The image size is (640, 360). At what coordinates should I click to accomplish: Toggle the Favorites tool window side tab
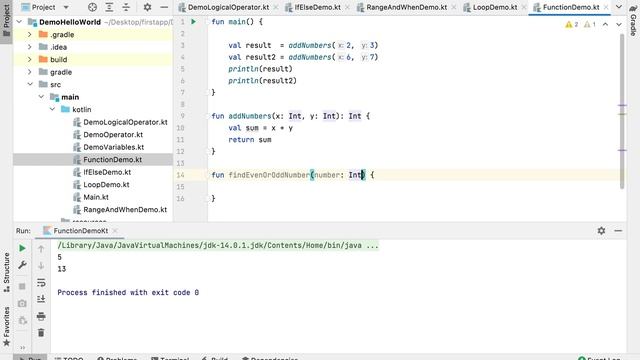6,327
